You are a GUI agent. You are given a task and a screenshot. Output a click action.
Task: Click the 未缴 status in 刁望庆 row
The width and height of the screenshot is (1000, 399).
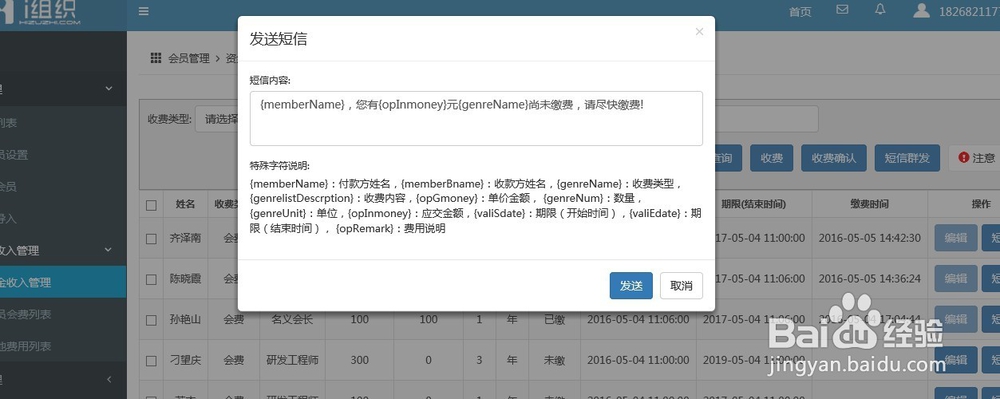[554, 360]
